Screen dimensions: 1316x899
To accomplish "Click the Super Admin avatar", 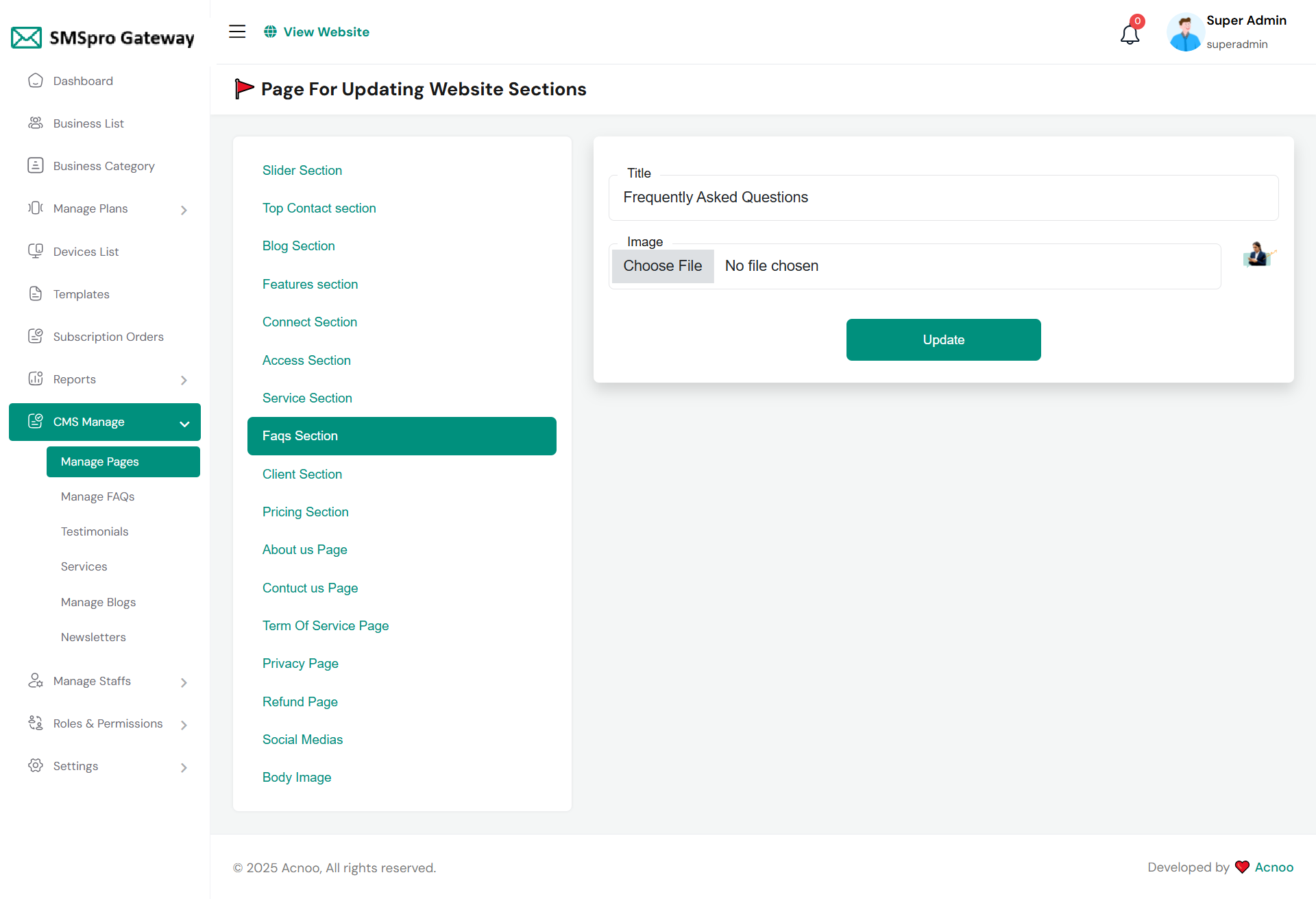I will [1185, 32].
